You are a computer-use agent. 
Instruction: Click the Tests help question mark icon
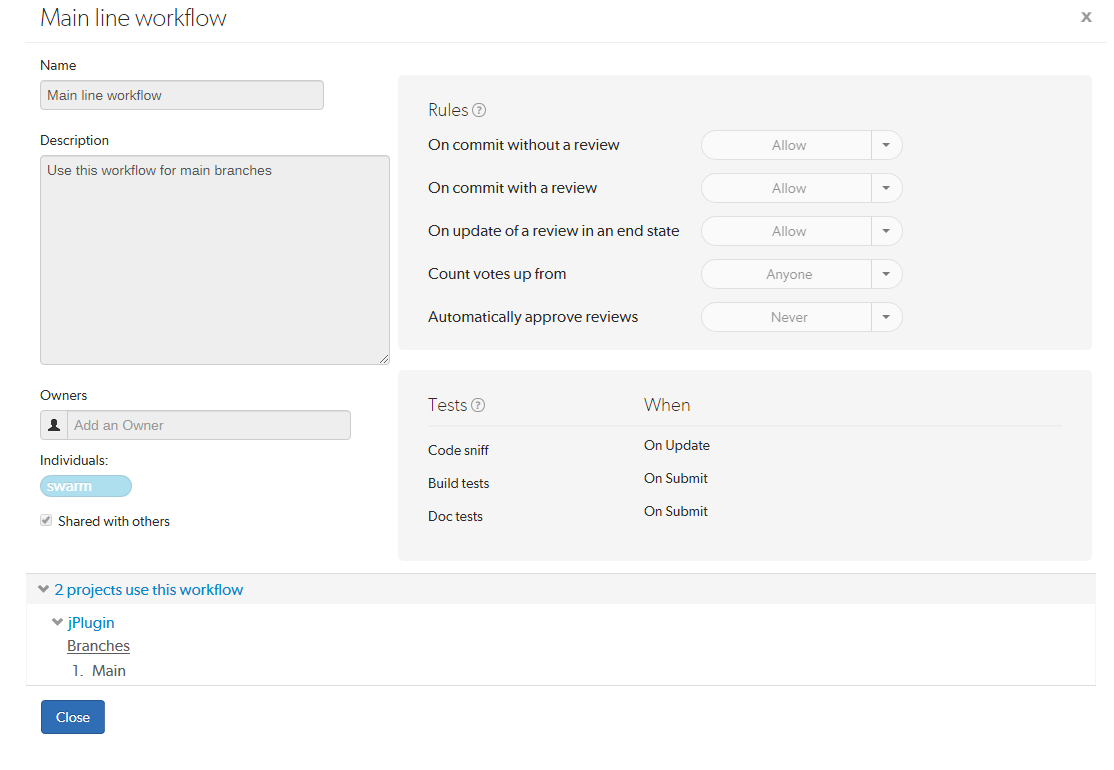coord(478,405)
